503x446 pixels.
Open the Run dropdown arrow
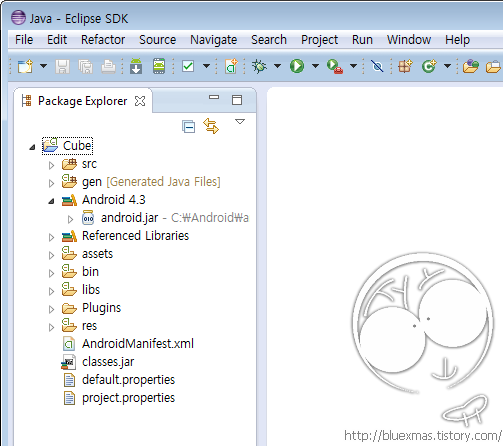tap(315, 66)
